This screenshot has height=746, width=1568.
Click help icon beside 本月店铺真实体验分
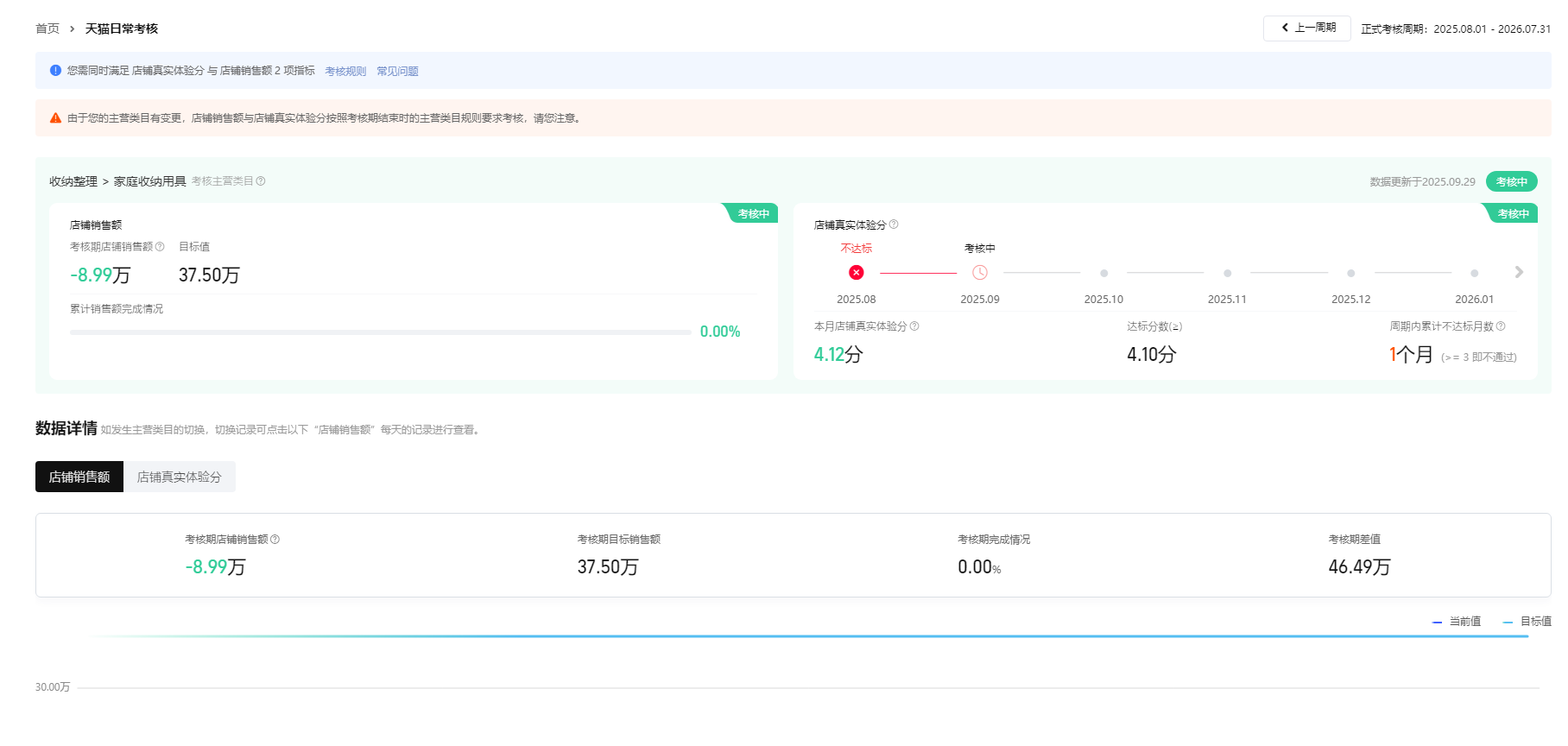[914, 326]
